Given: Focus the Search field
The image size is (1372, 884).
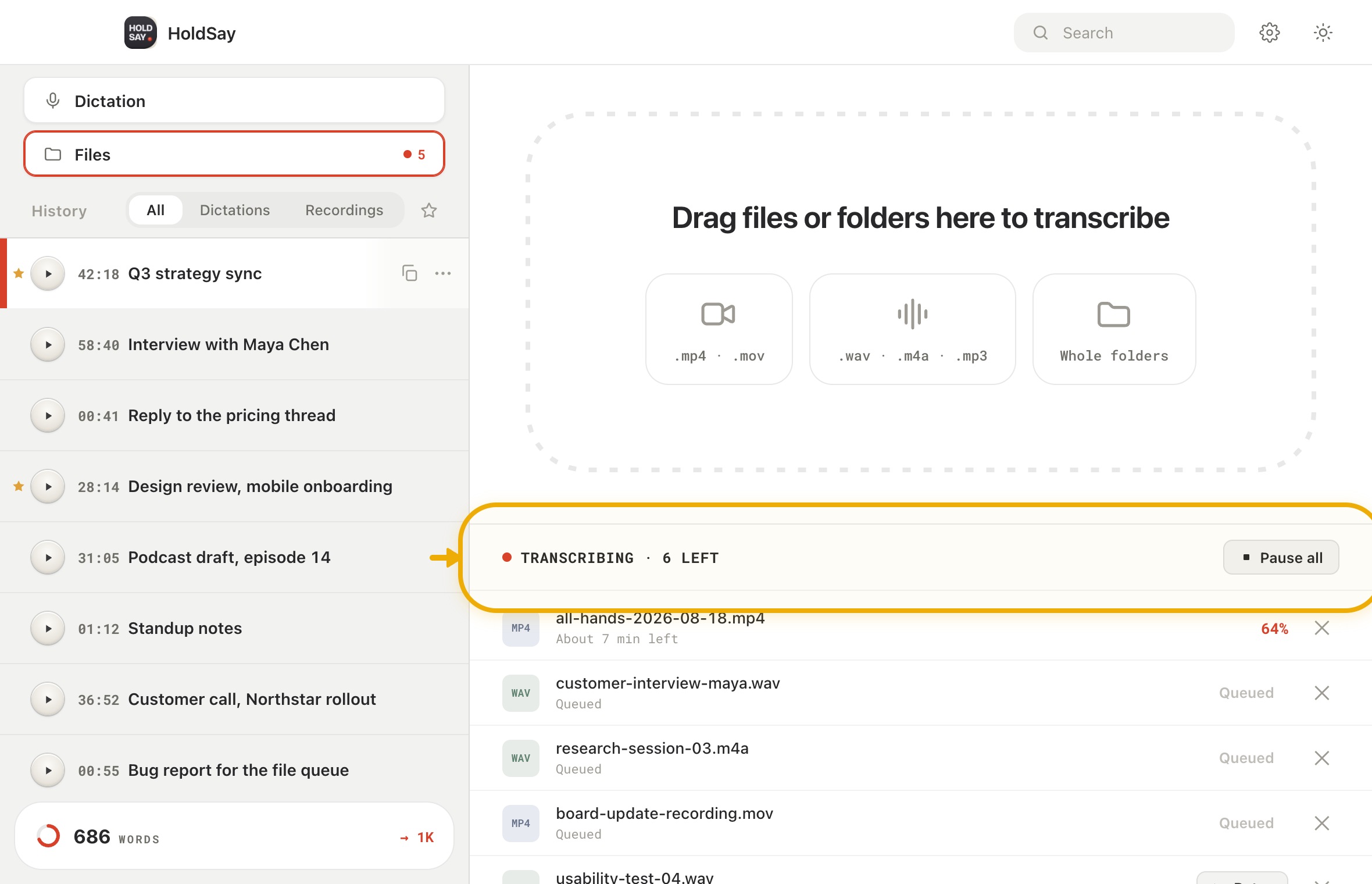Looking at the screenshot, I should (1124, 33).
